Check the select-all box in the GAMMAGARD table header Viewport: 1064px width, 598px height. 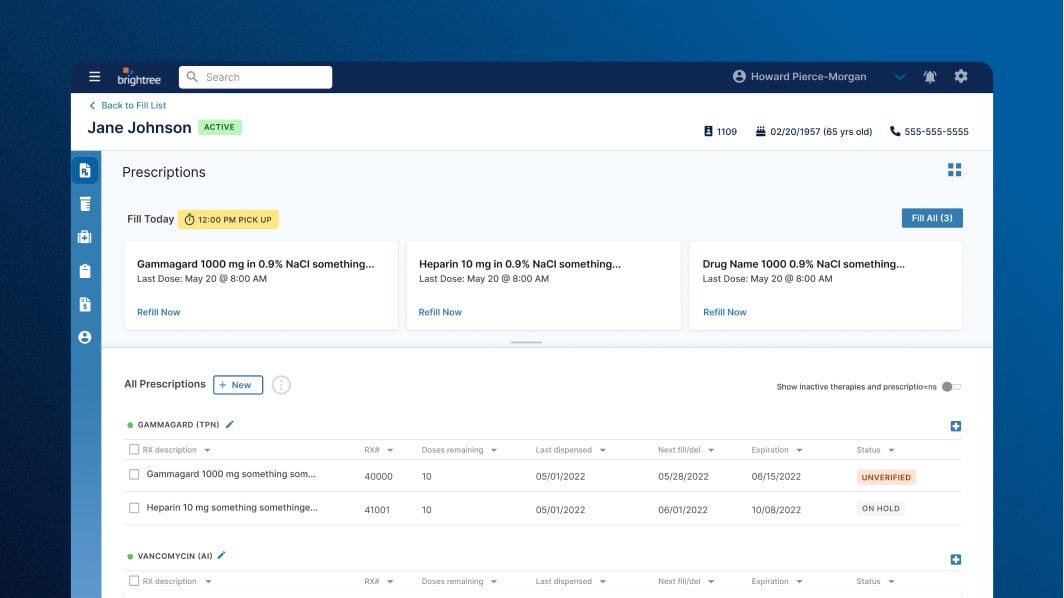click(134, 449)
